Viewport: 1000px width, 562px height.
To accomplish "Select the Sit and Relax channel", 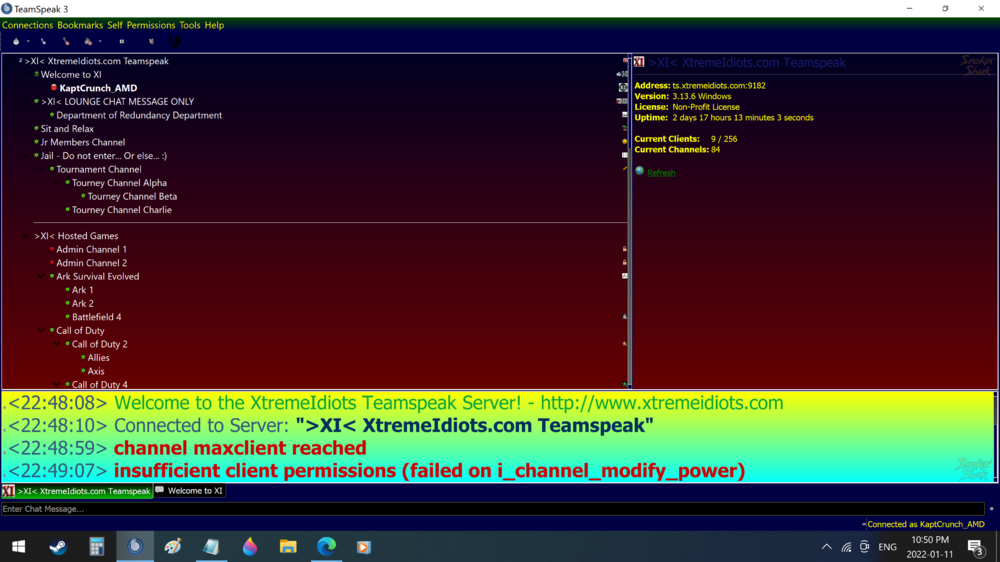I will coord(67,129).
